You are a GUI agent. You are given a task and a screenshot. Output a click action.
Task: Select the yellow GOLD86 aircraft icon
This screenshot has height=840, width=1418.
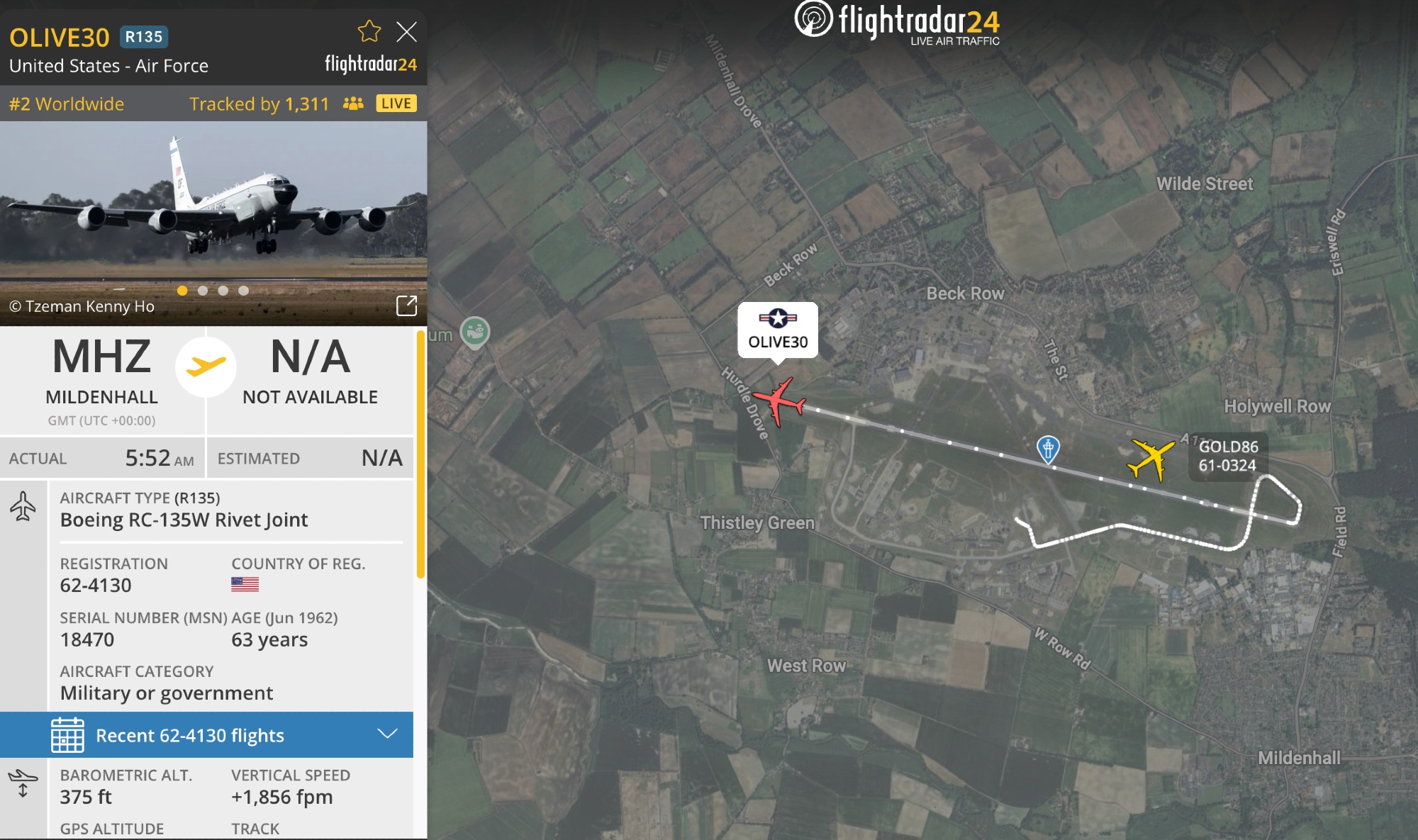tap(1150, 459)
